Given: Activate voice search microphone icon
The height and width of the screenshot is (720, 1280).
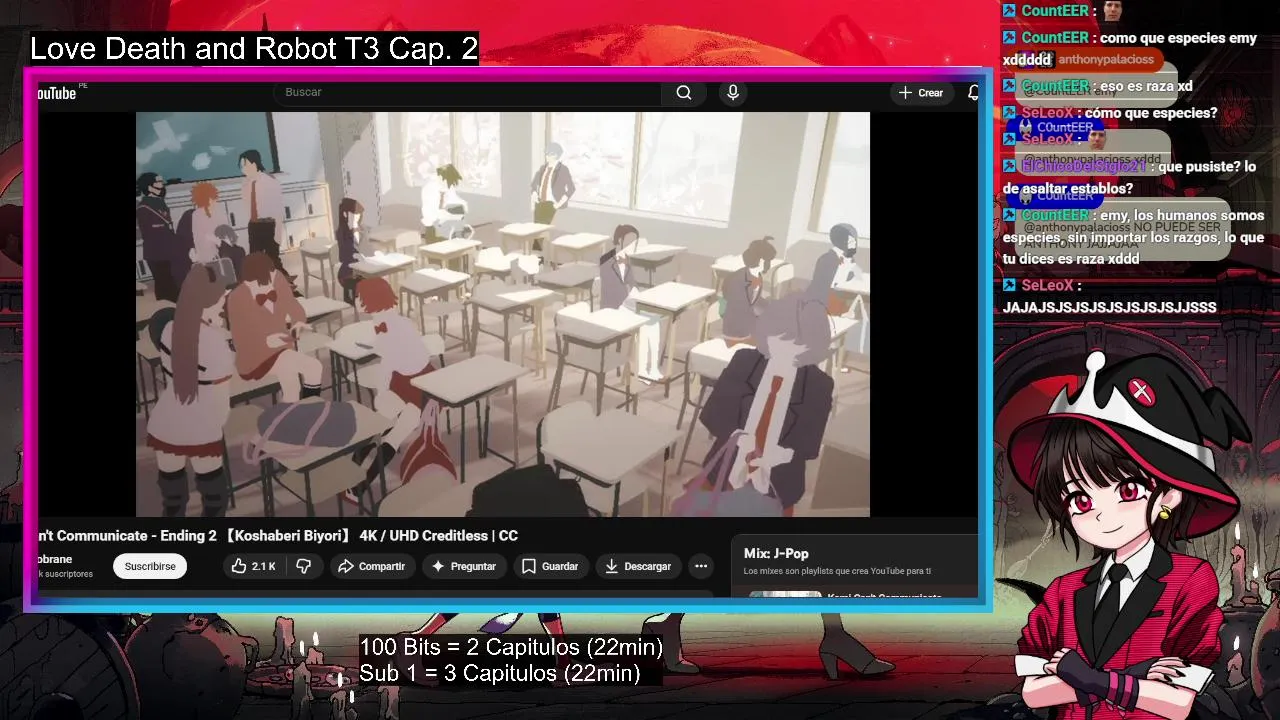Looking at the screenshot, I should click(733, 92).
